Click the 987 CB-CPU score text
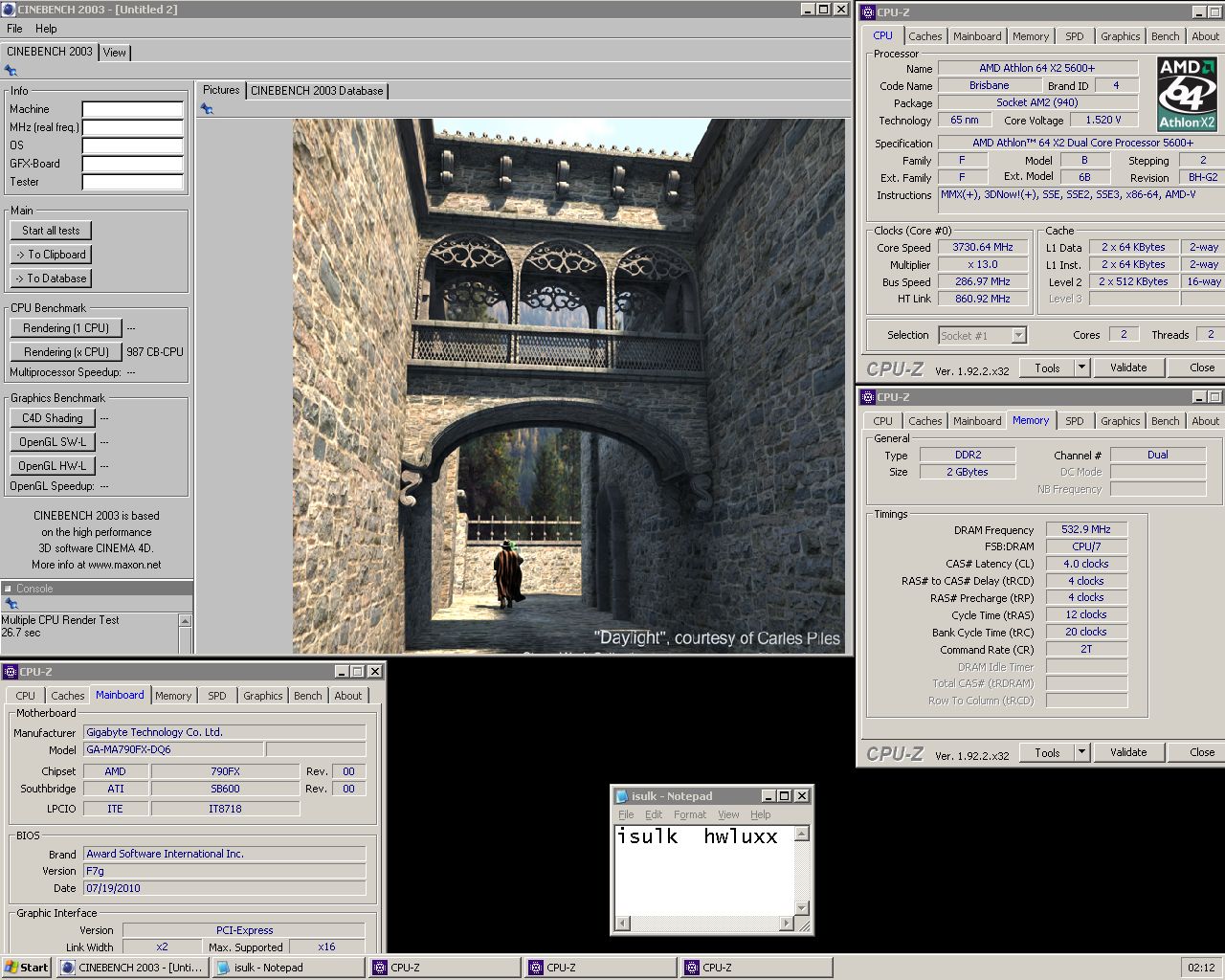 tap(155, 352)
